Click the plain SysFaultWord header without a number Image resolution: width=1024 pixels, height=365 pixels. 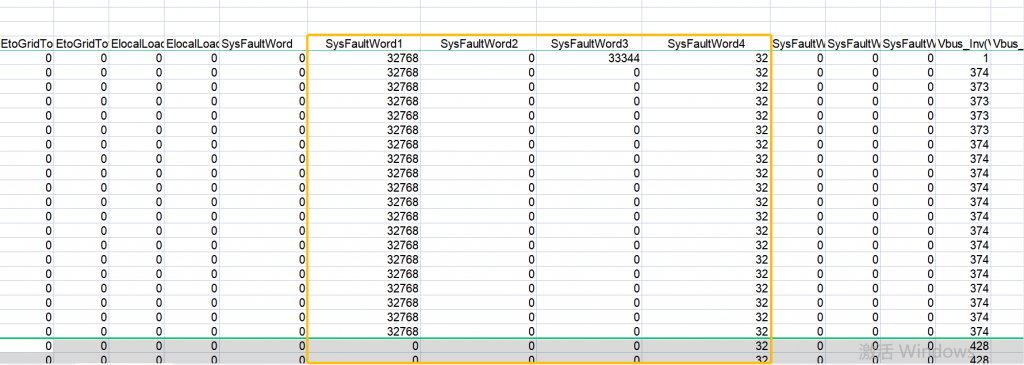263,44
